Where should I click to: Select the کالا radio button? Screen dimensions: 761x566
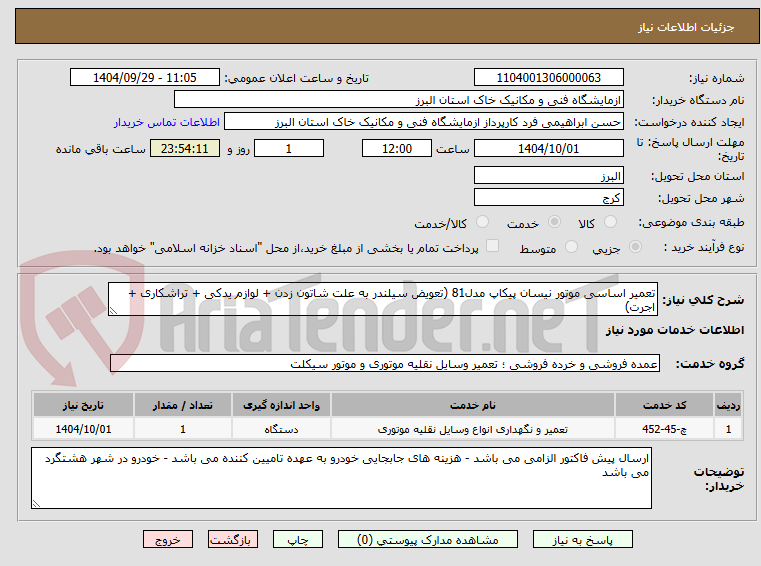(x=610, y=222)
